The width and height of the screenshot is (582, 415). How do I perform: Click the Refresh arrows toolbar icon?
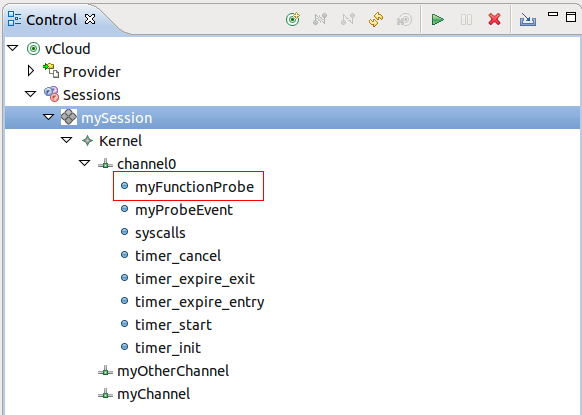coord(376,19)
